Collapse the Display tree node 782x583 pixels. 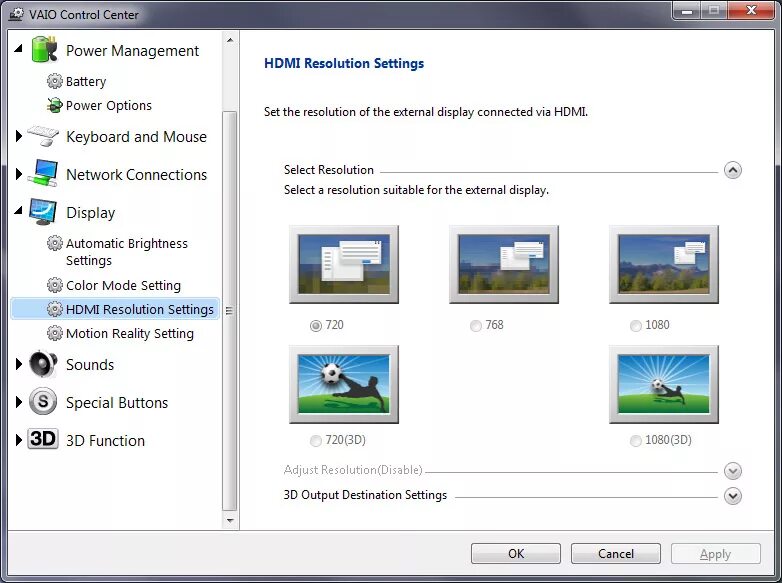(x=19, y=210)
